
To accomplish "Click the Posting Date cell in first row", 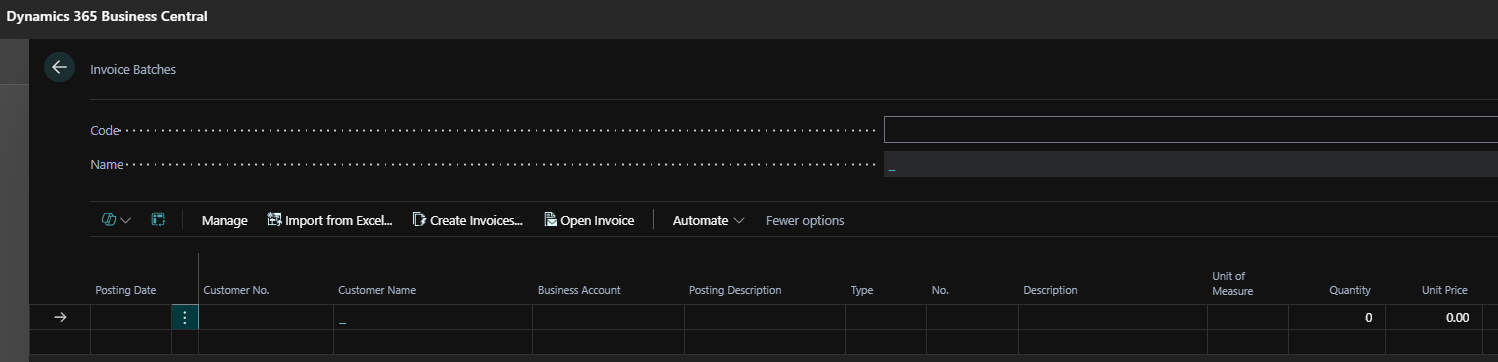I will coord(131,317).
